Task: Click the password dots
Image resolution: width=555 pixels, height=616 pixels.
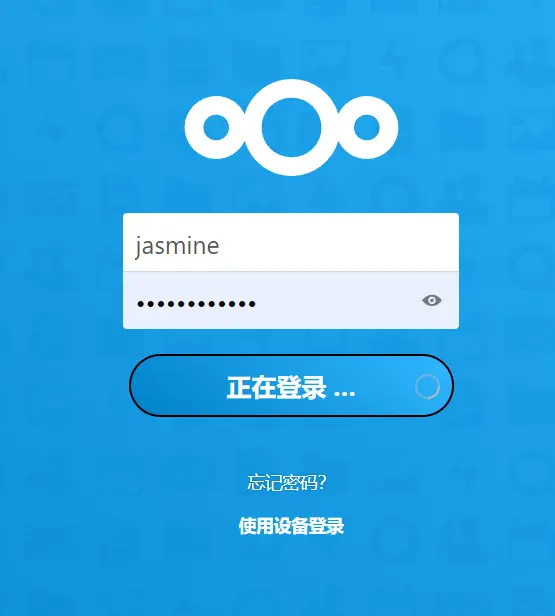Action: click(196, 304)
